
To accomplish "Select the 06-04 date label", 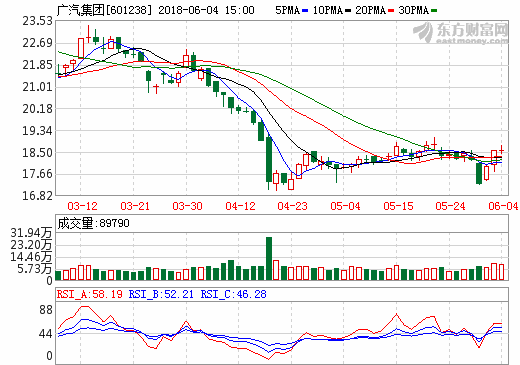I will coord(503,206).
